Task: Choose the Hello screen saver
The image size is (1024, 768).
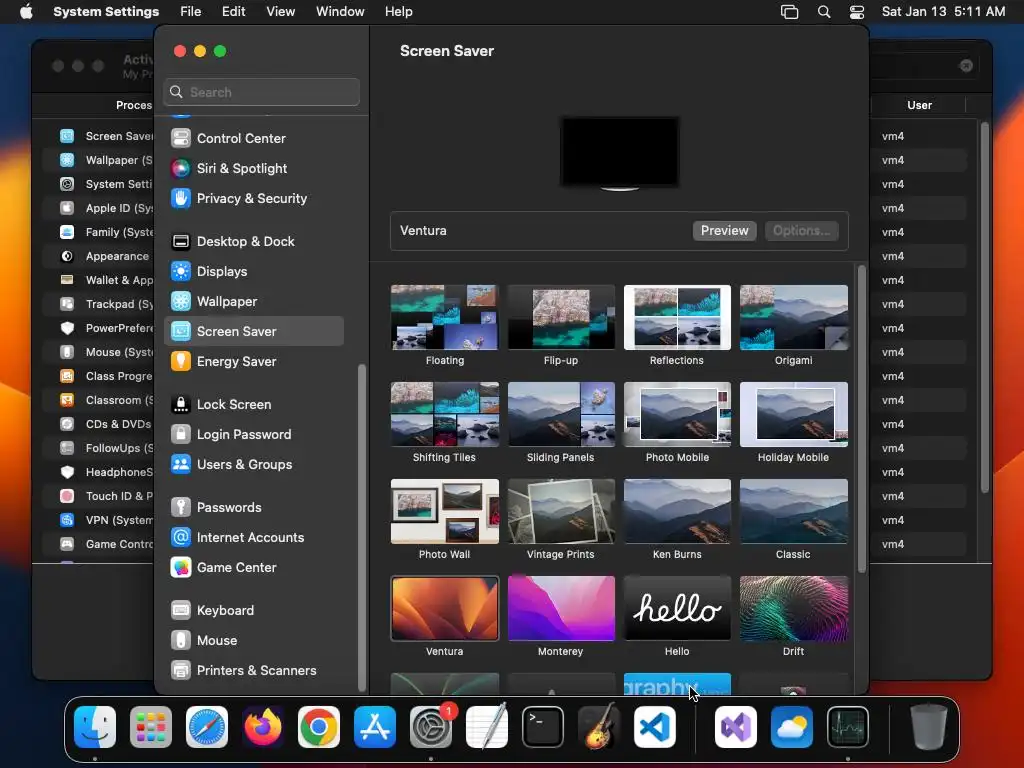Action: [x=677, y=609]
